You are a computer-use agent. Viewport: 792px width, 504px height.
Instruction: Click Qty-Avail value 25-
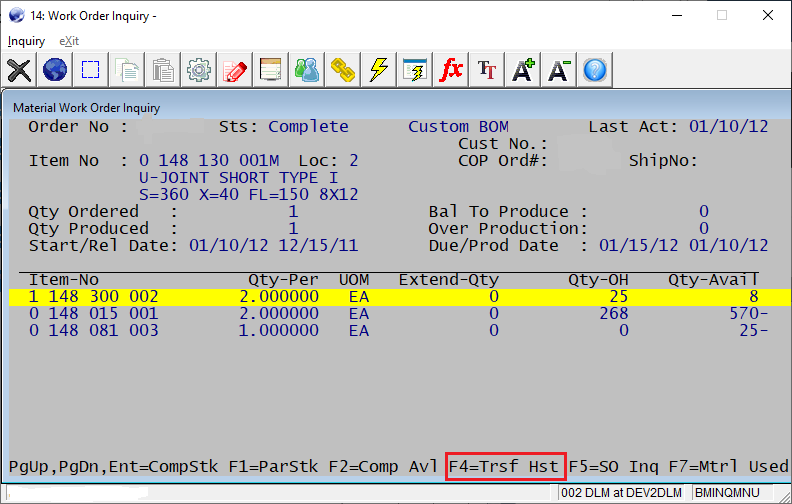[x=754, y=331]
